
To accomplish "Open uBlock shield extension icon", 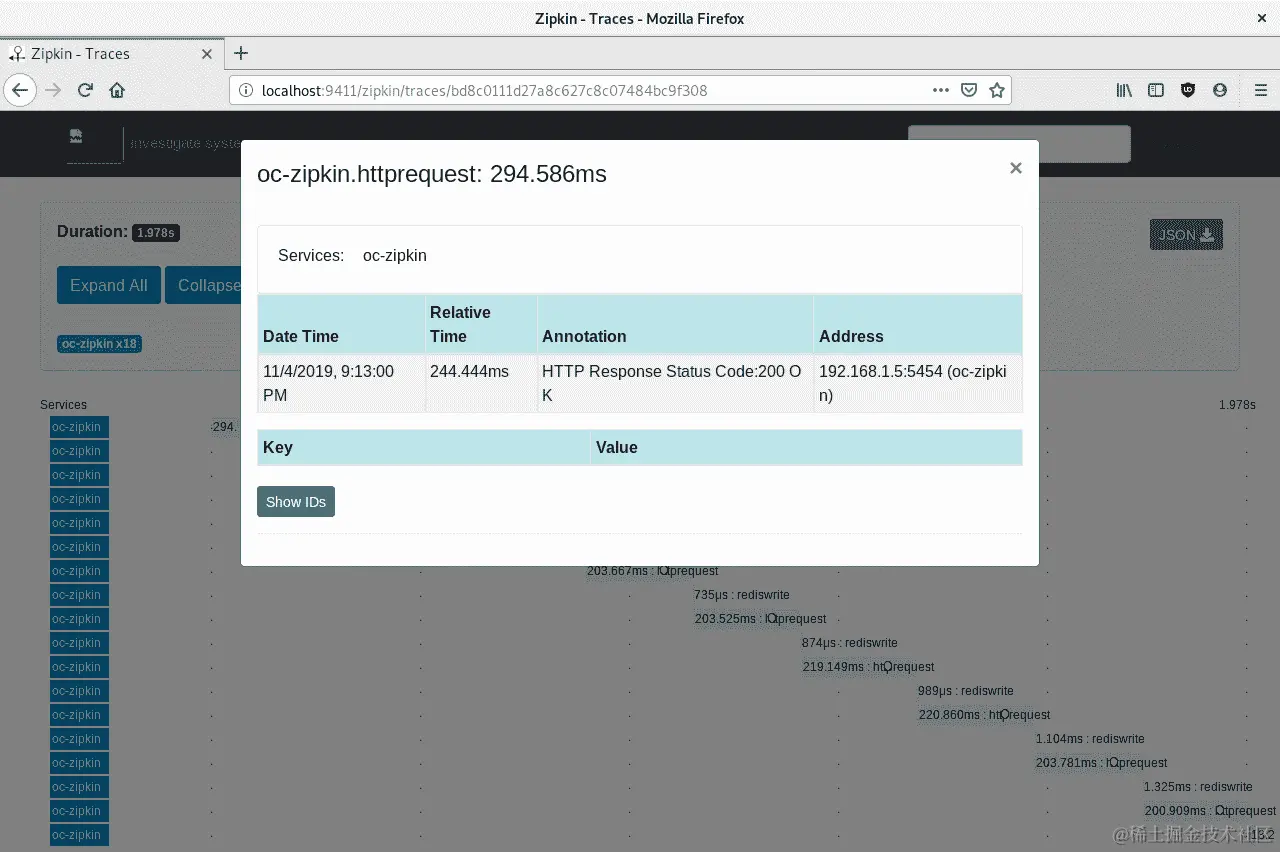I will (x=1188, y=90).
